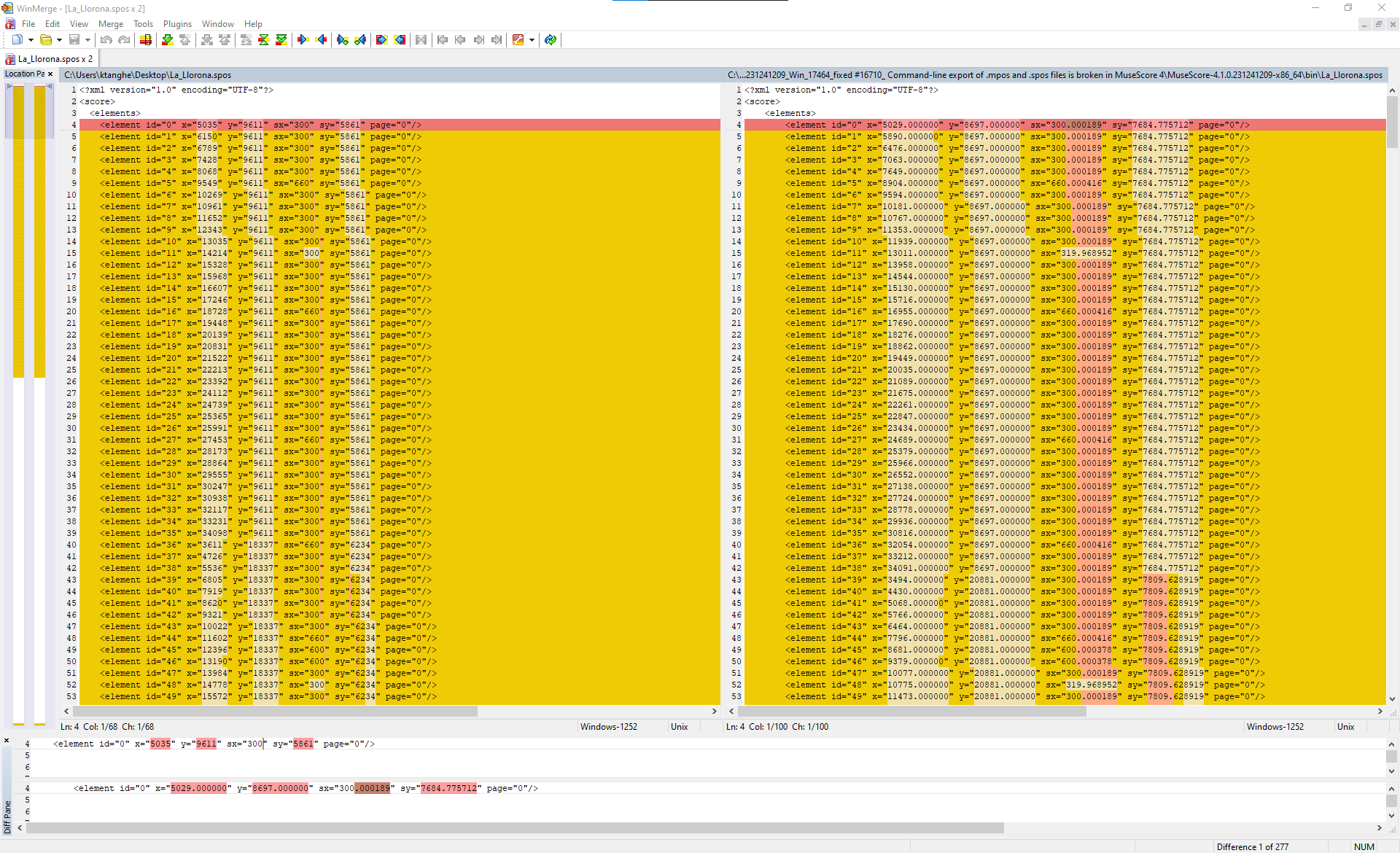Image resolution: width=1400 pixels, height=853 pixels.
Task: Click the Redo toolbar icon
Action: (x=123, y=39)
